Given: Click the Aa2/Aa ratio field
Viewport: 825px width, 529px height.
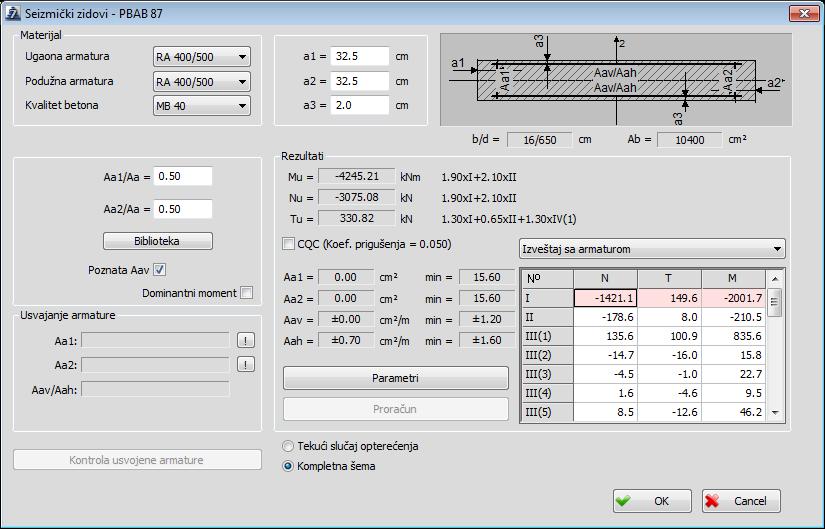Looking at the screenshot, I should click(x=183, y=209).
